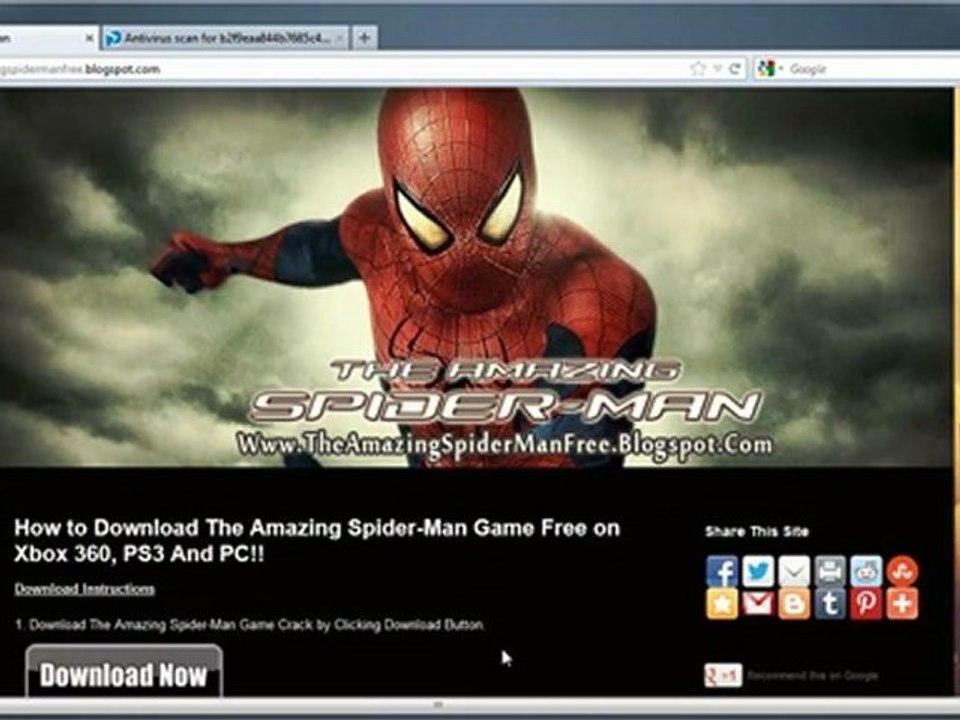Open a new tab with plus button
The height and width of the screenshot is (720, 960).
365,38
